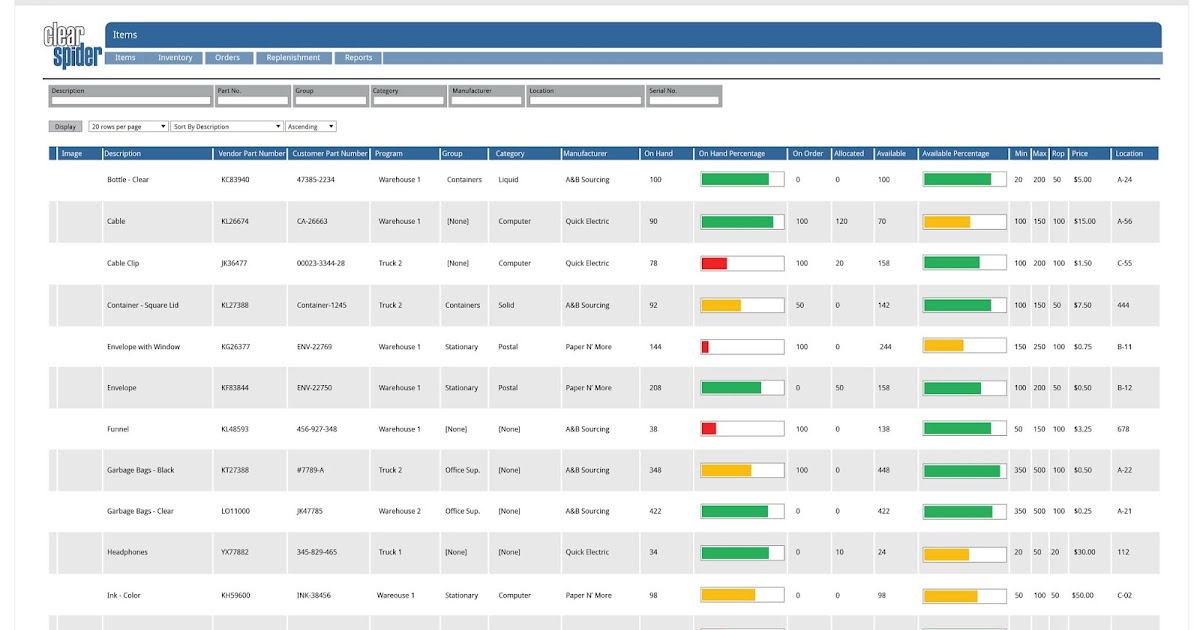The image size is (1200, 630).
Task: Sort by the On Hand column header
Action: pyautogui.click(x=660, y=153)
